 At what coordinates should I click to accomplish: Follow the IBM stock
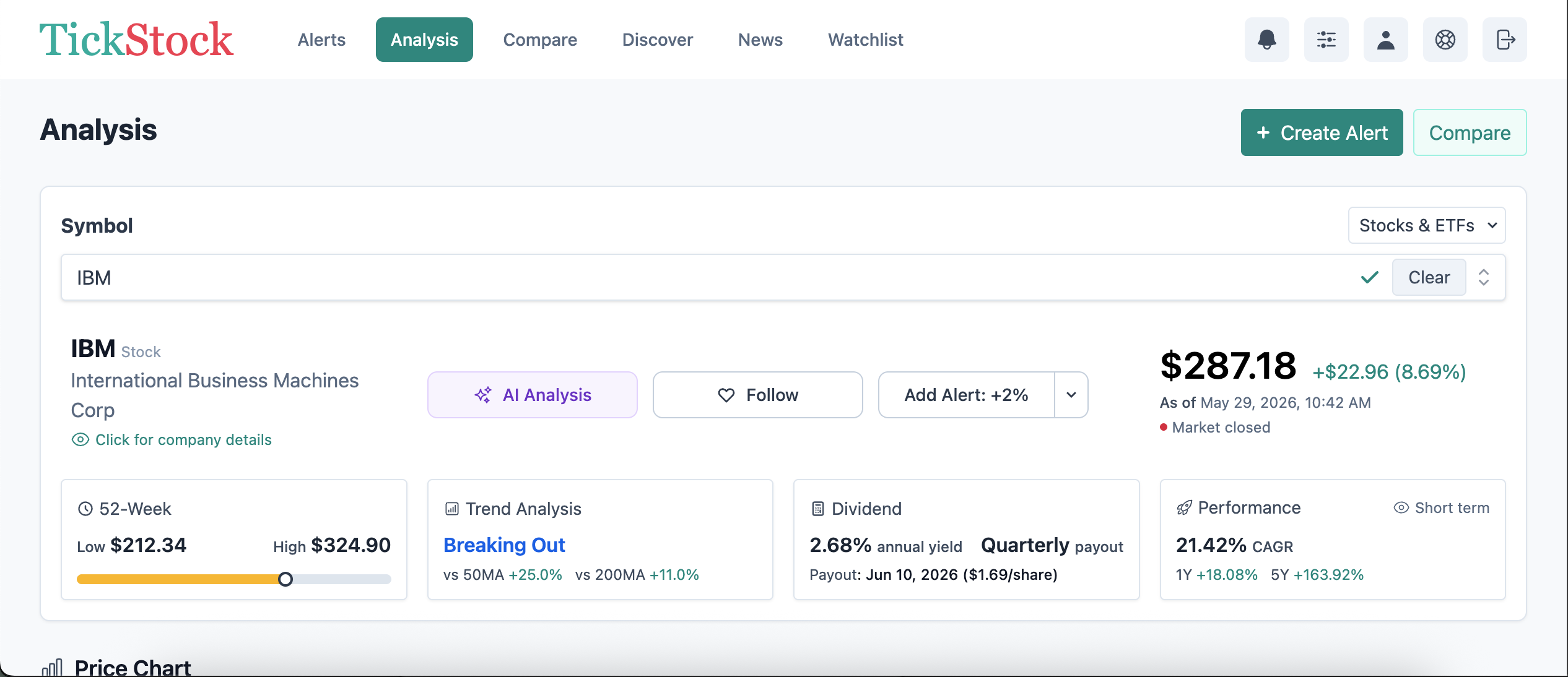(x=757, y=395)
